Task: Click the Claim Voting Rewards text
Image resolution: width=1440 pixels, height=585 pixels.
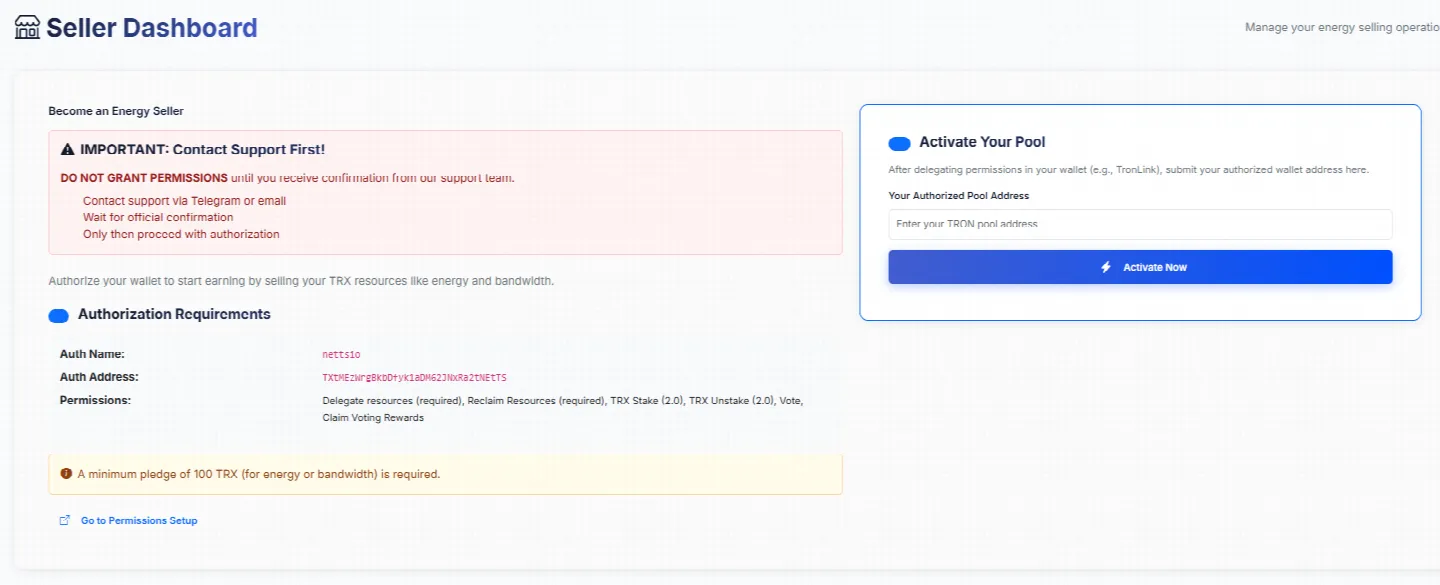Action: (373, 418)
